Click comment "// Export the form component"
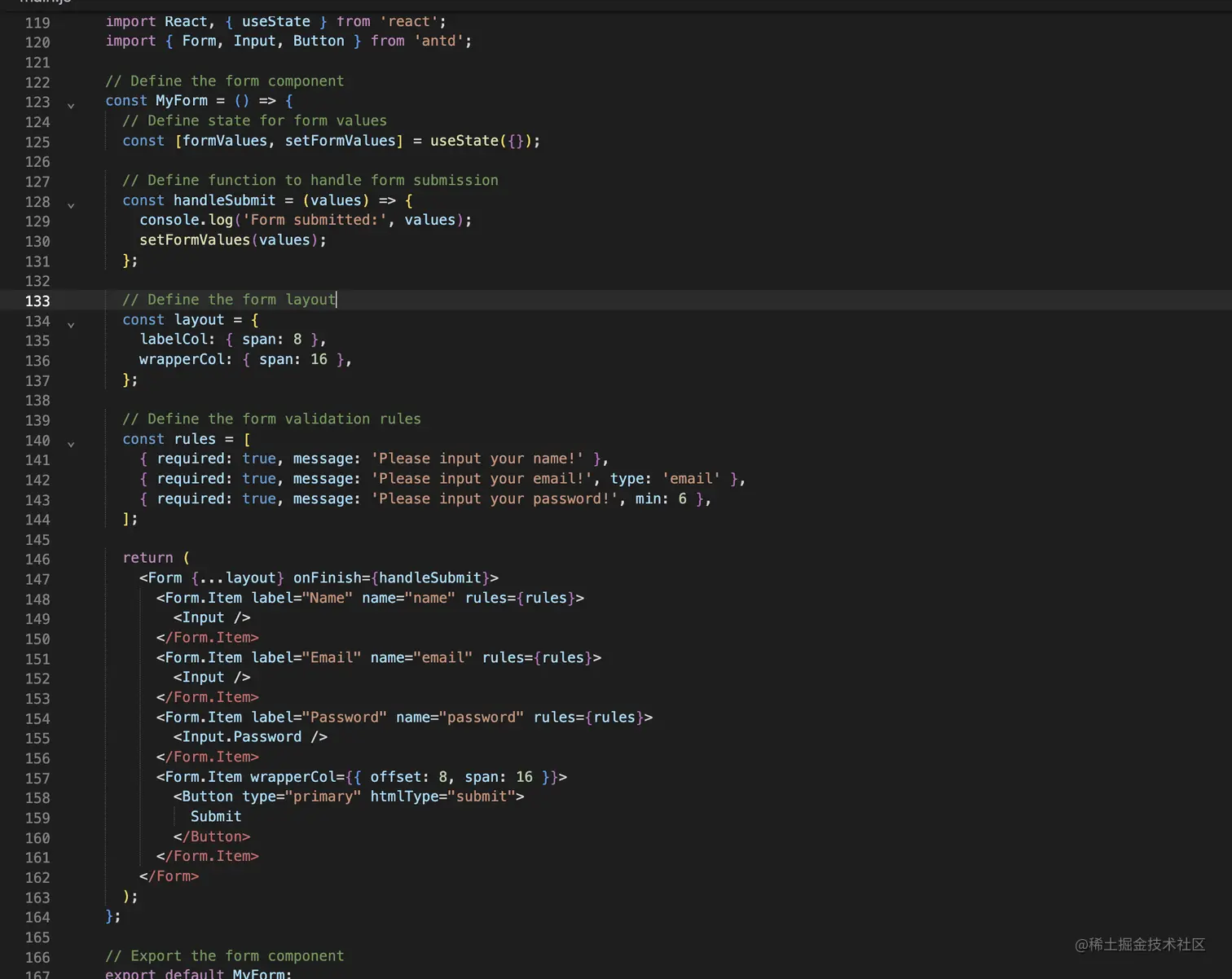Image resolution: width=1232 pixels, height=979 pixels. click(225, 955)
